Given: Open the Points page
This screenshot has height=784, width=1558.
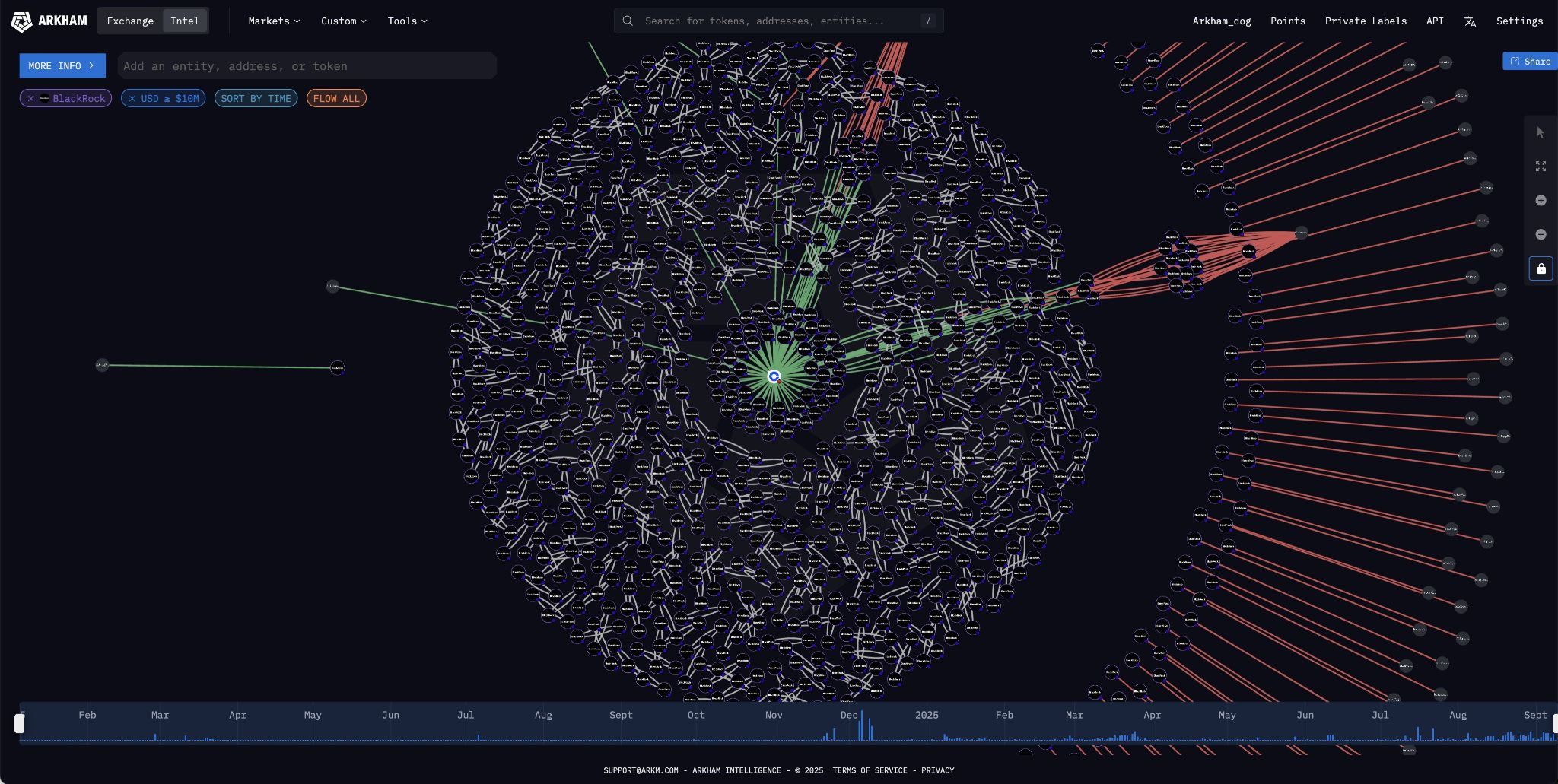Looking at the screenshot, I should point(1287,21).
